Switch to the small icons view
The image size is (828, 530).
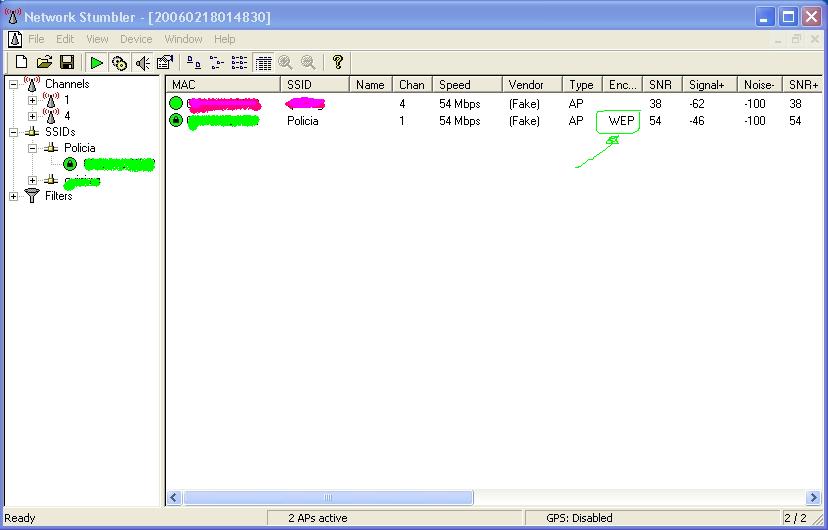coord(217,63)
